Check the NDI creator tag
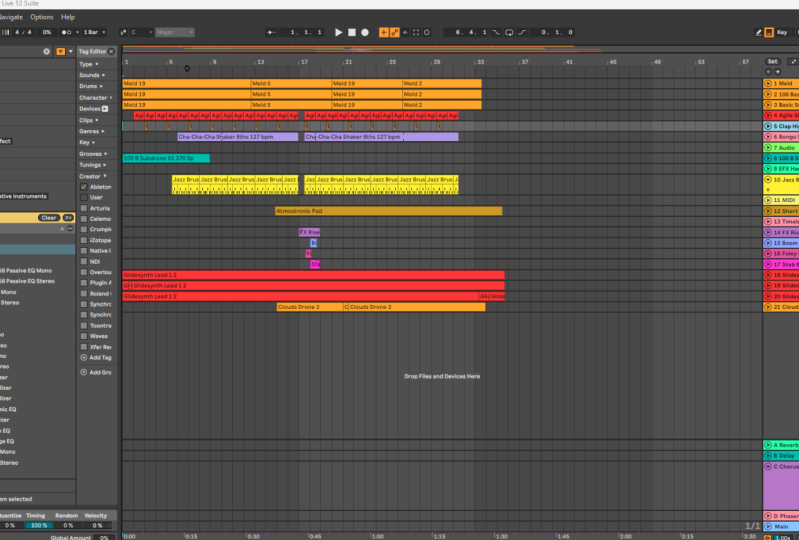This screenshot has height=540, width=799. (x=84, y=261)
